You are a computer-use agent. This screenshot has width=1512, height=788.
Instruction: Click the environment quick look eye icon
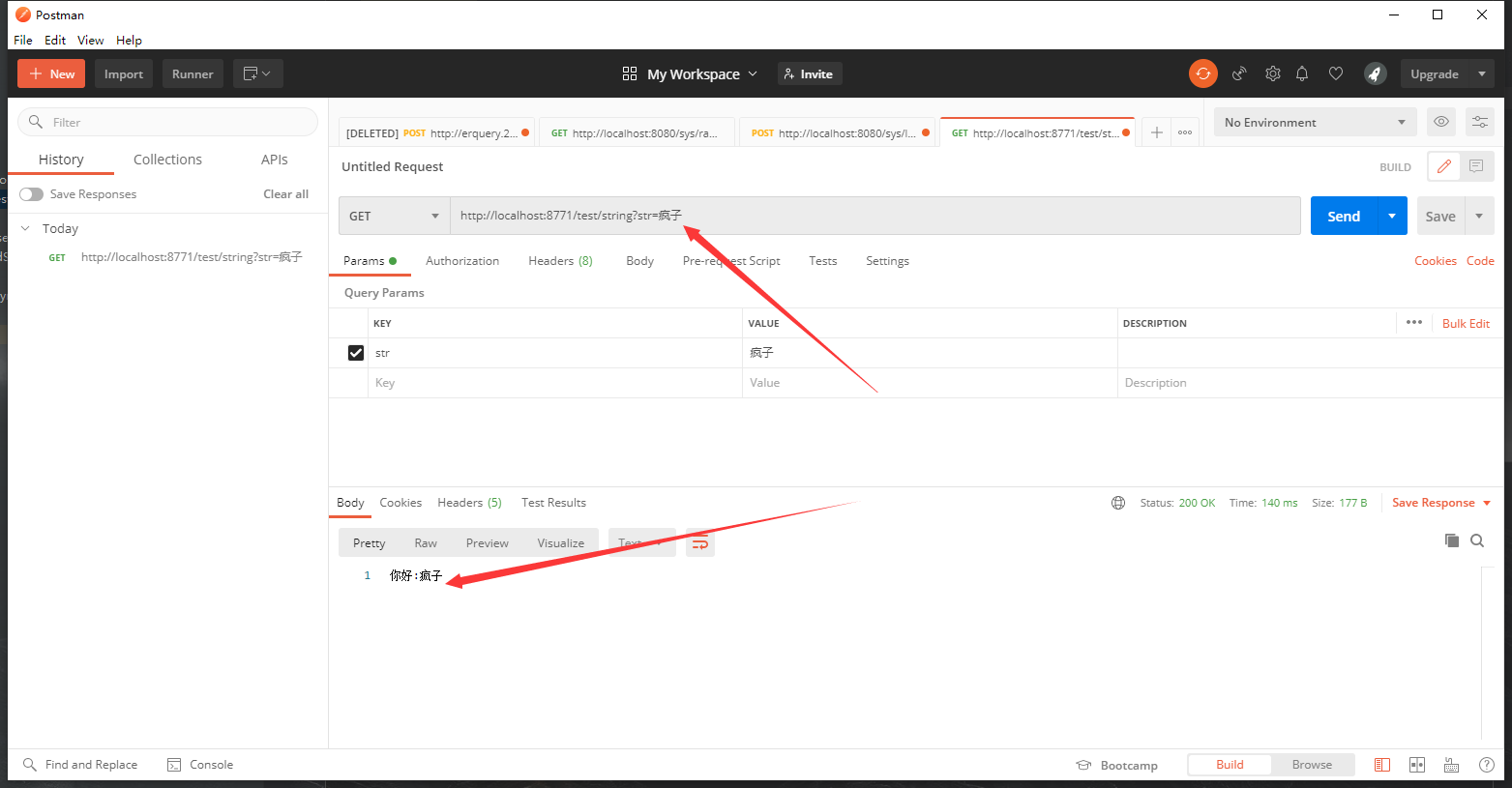[x=1441, y=122]
